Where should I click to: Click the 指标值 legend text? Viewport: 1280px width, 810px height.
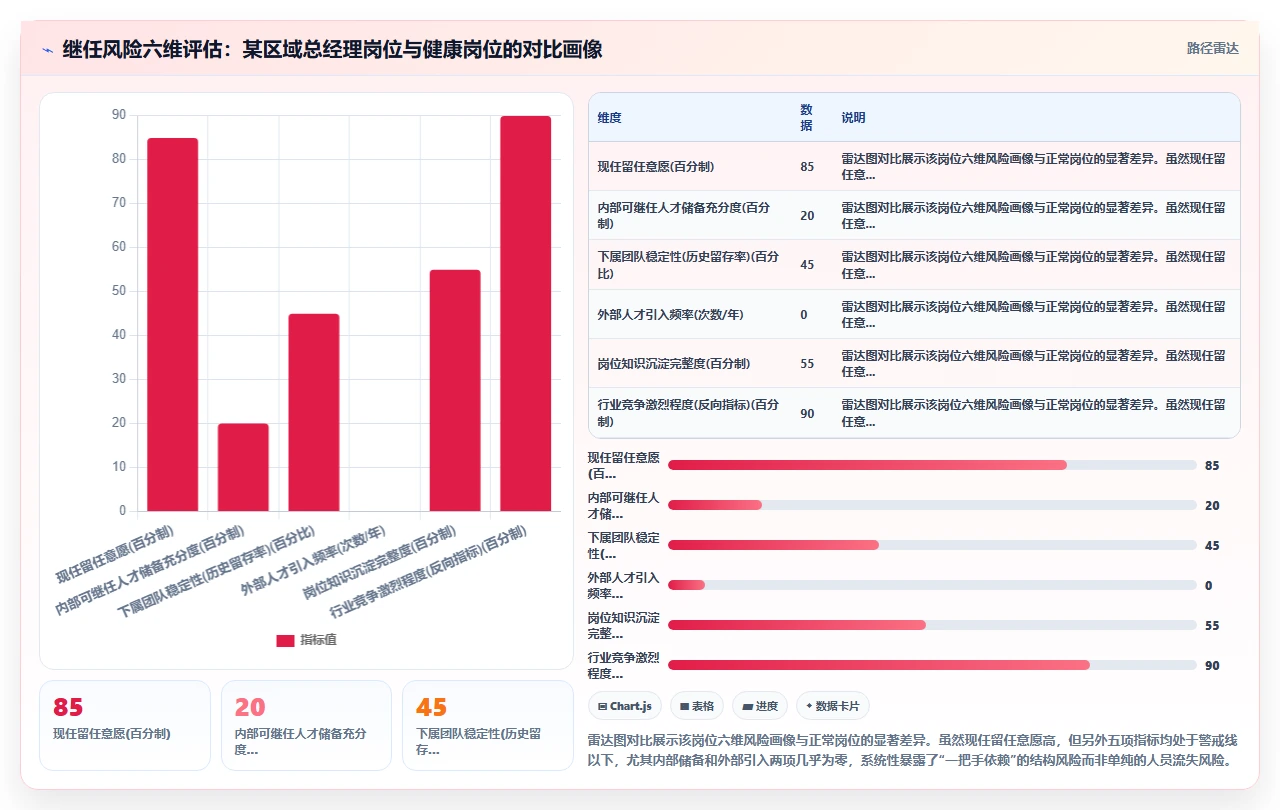tap(318, 640)
